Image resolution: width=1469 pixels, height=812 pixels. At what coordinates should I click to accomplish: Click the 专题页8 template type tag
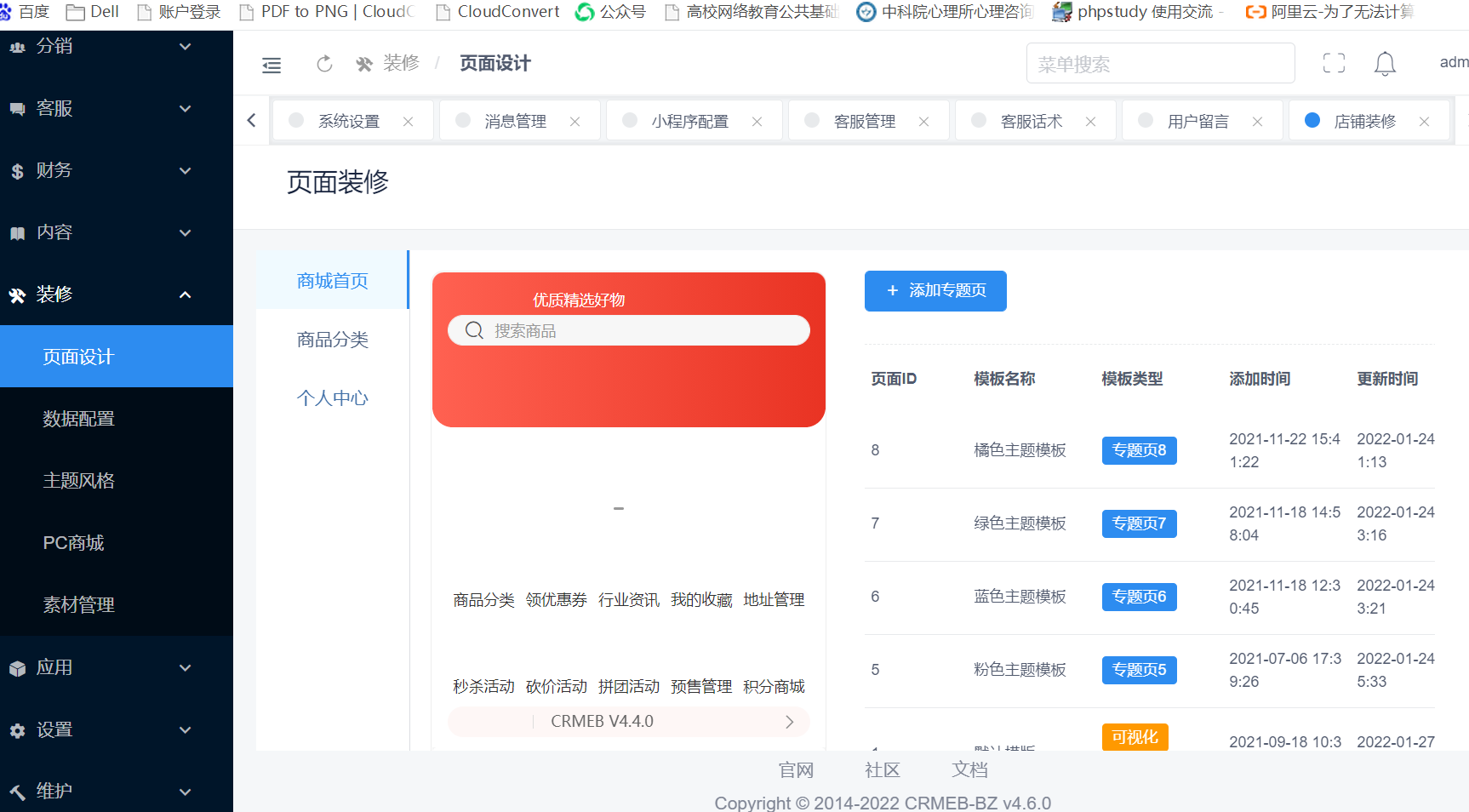pos(1139,450)
